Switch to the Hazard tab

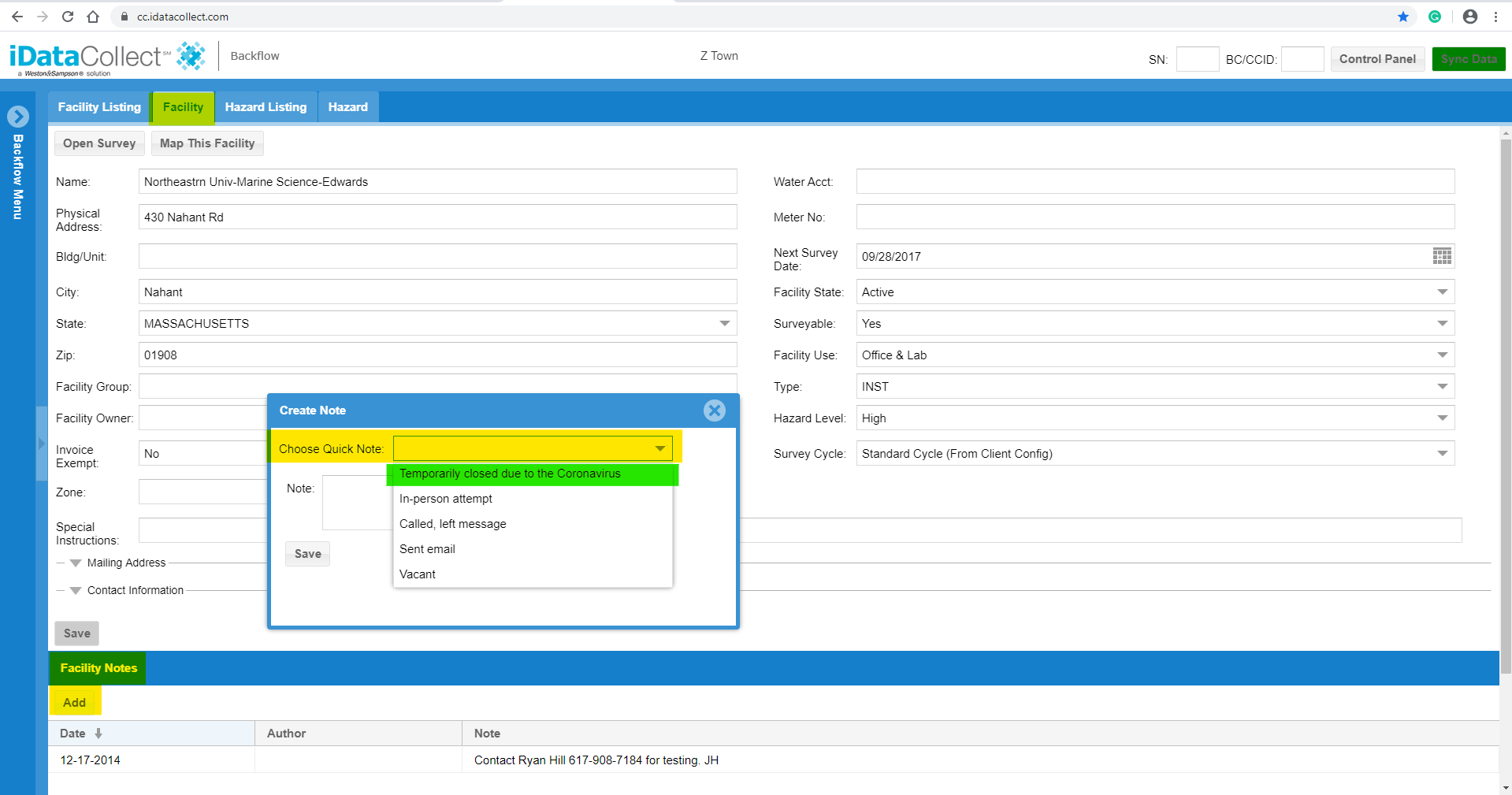click(348, 107)
